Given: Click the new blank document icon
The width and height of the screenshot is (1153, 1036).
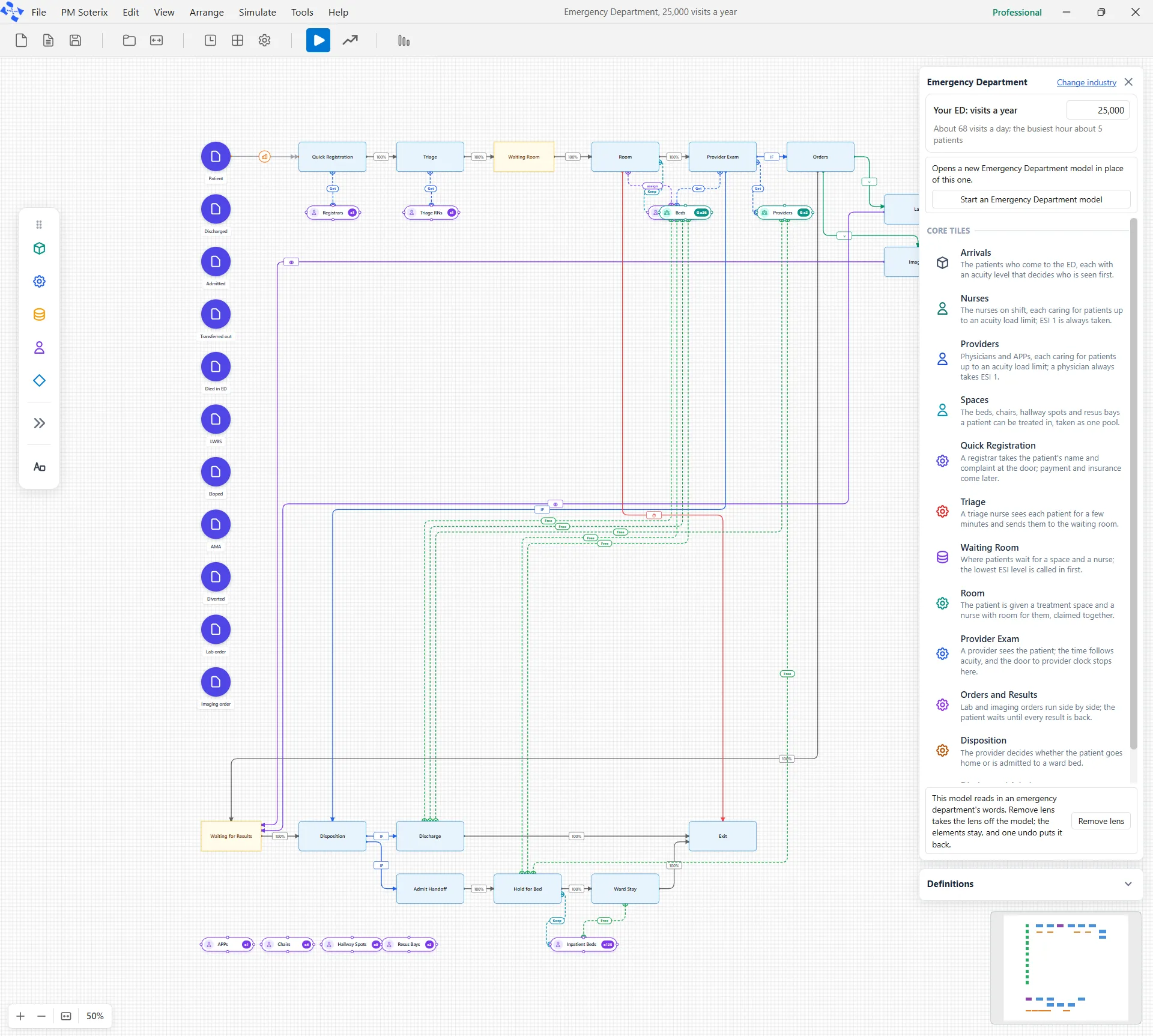Looking at the screenshot, I should point(21,40).
